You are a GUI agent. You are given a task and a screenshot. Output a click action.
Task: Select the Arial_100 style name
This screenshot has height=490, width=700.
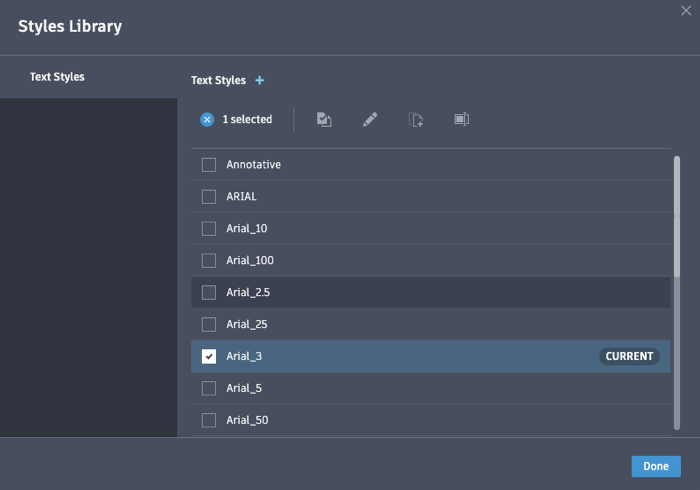pos(250,261)
